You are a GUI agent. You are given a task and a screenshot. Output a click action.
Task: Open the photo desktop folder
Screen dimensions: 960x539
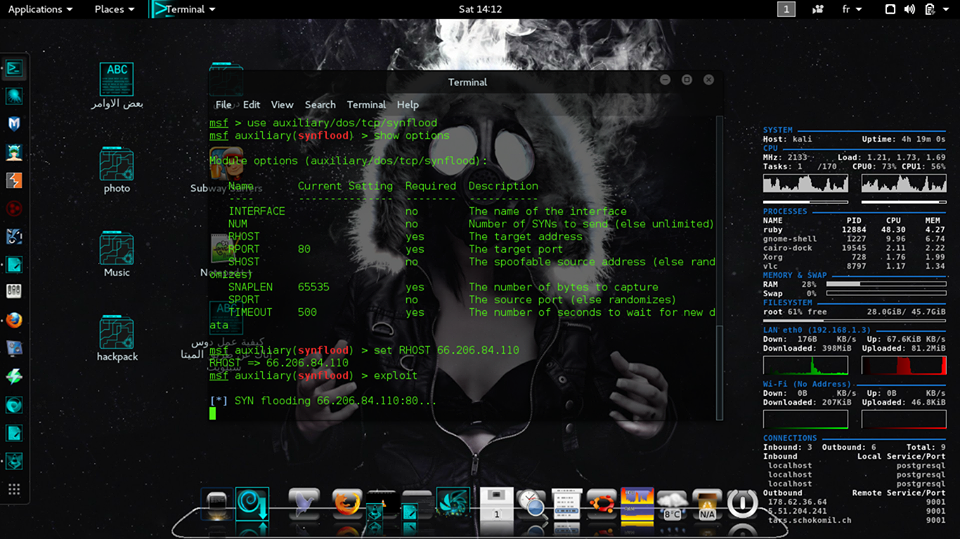pos(117,170)
